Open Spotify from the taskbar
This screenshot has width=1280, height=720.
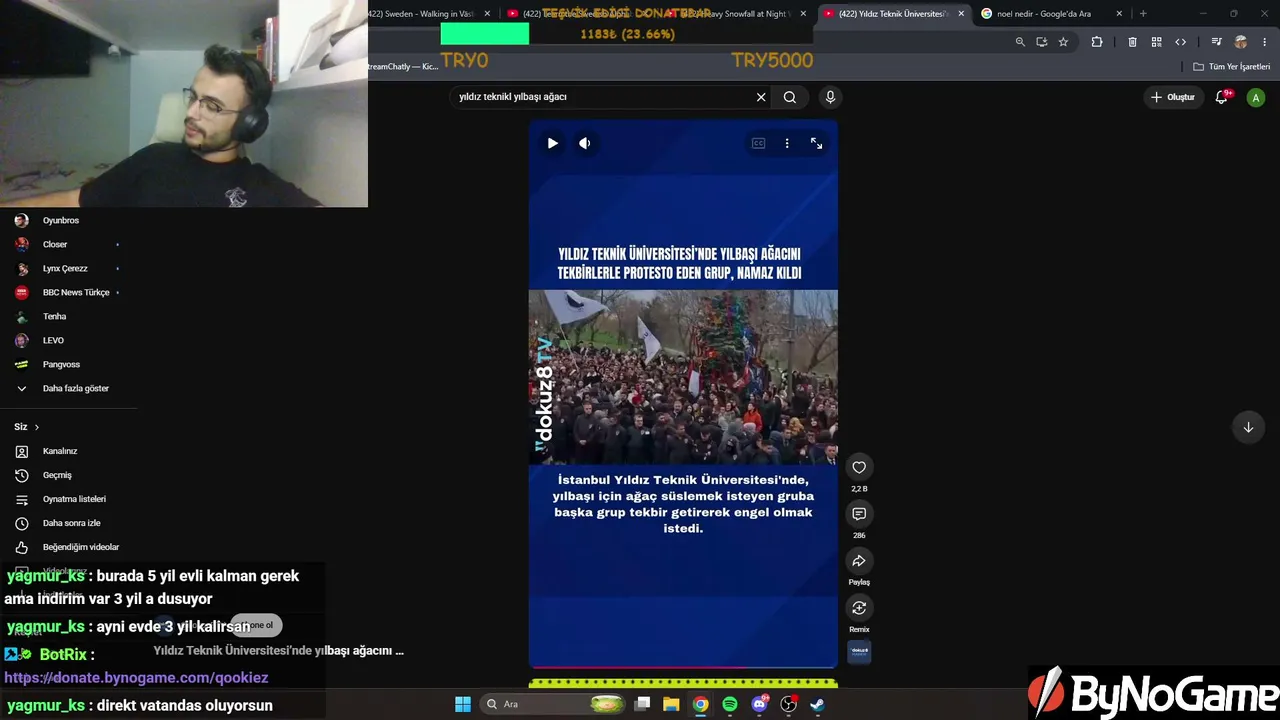(730, 704)
